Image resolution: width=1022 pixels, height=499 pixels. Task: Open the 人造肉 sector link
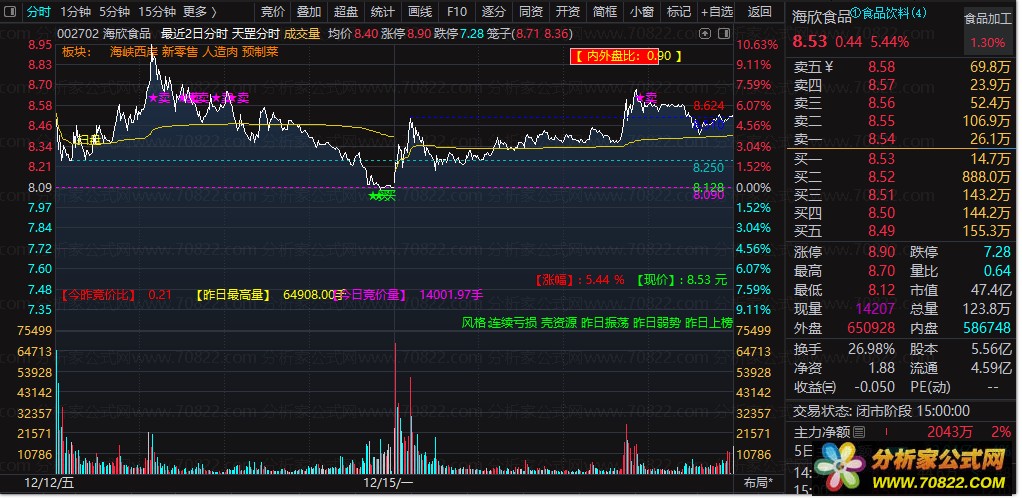pos(220,52)
